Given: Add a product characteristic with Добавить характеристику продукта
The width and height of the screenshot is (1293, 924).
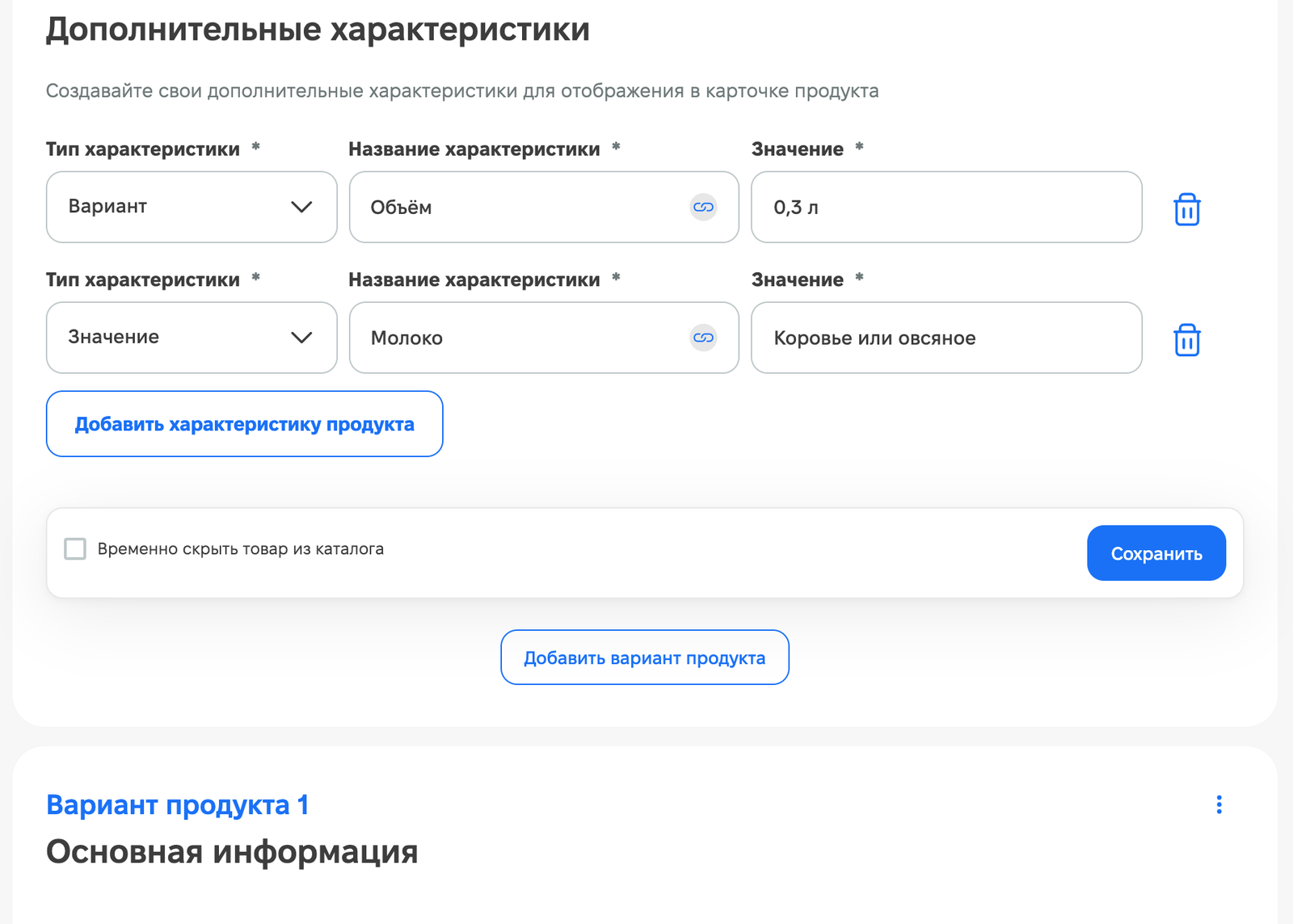Looking at the screenshot, I should [244, 424].
